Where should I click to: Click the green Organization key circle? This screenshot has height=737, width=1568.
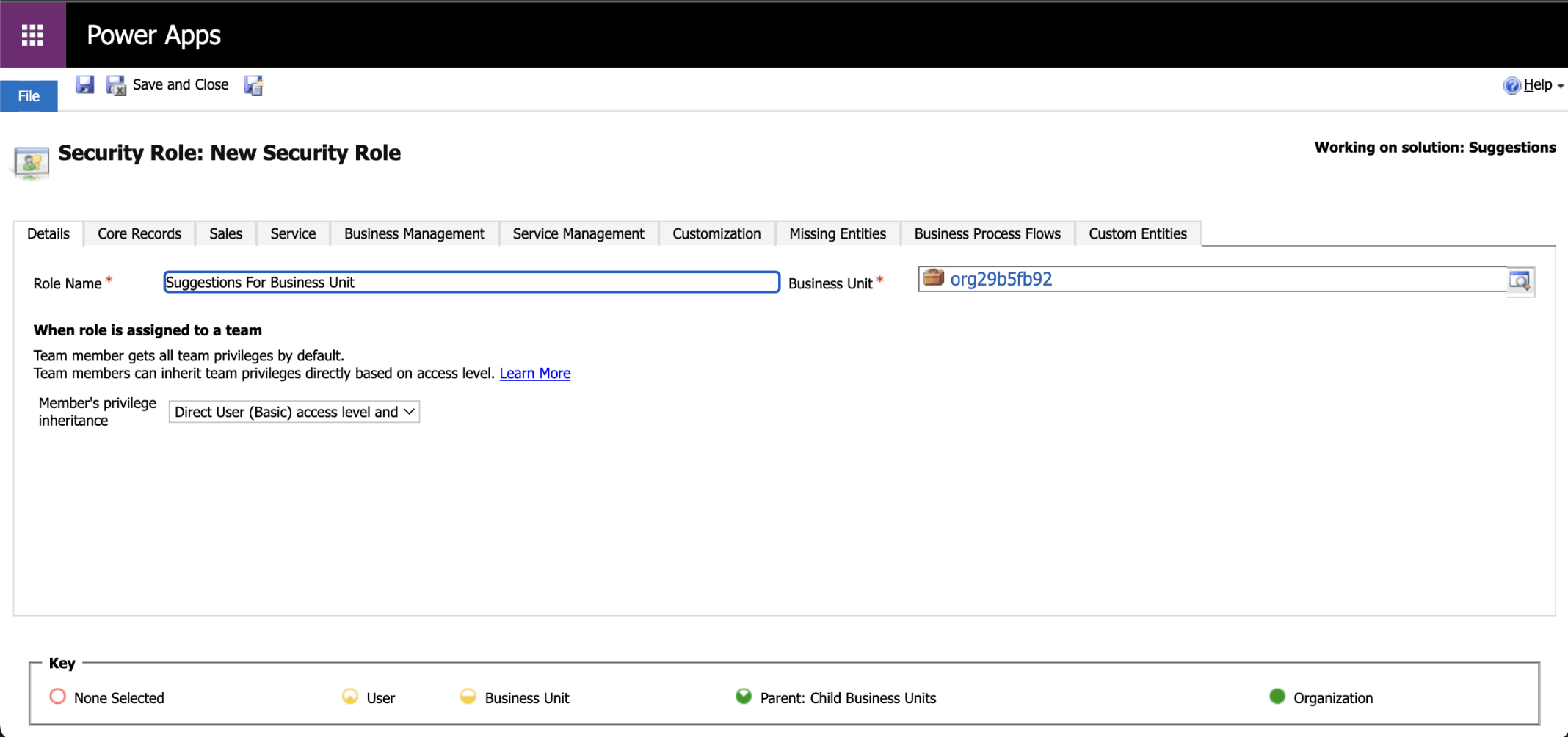click(1277, 696)
